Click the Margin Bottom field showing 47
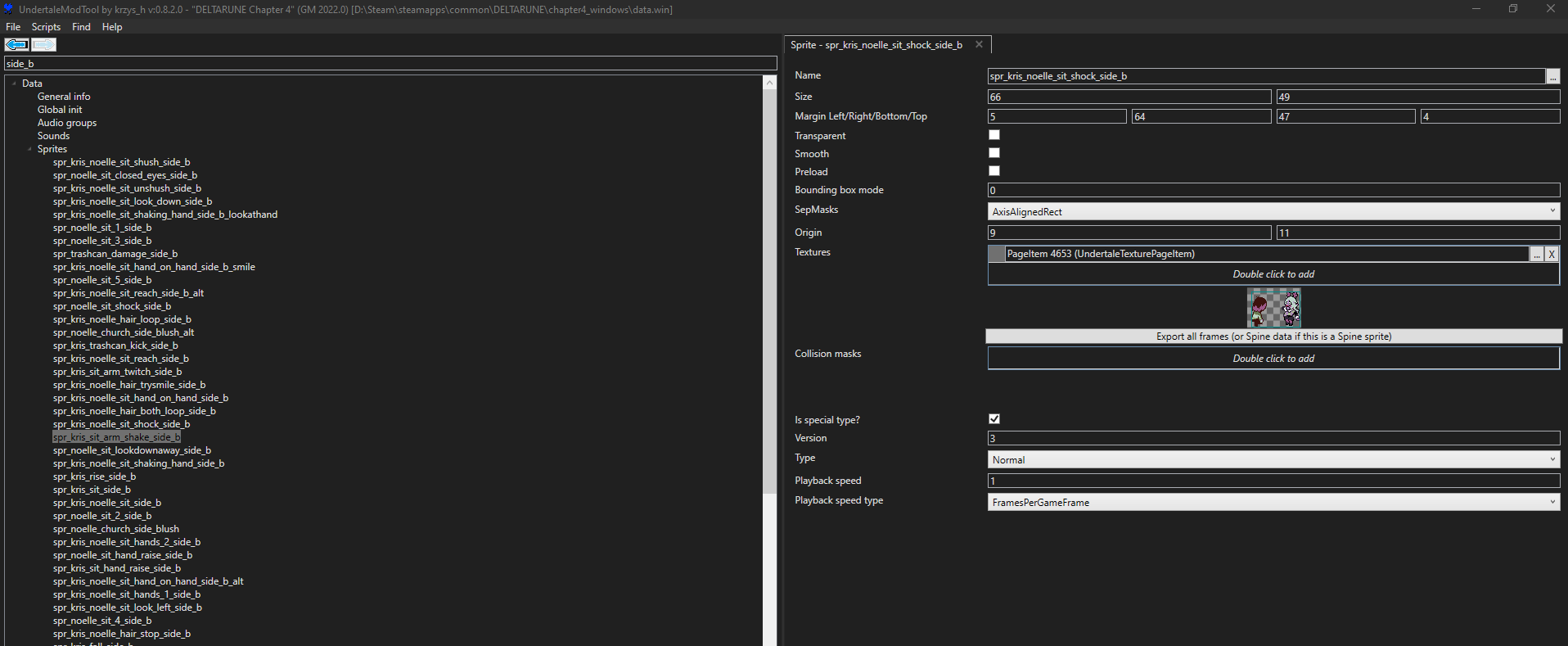 coord(1346,116)
